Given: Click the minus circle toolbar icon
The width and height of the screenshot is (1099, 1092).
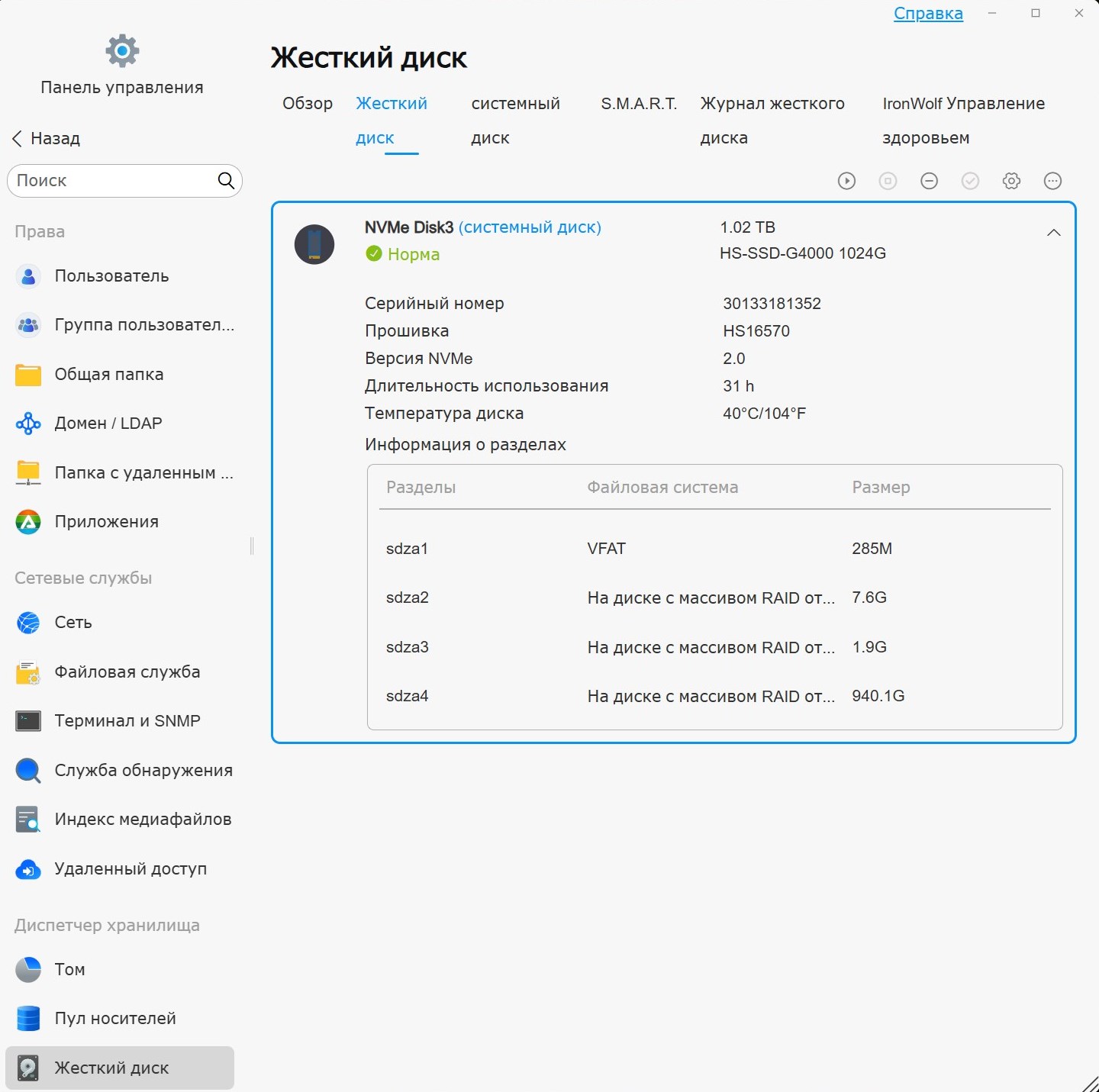Looking at the screenshot, I should (929, 181).
